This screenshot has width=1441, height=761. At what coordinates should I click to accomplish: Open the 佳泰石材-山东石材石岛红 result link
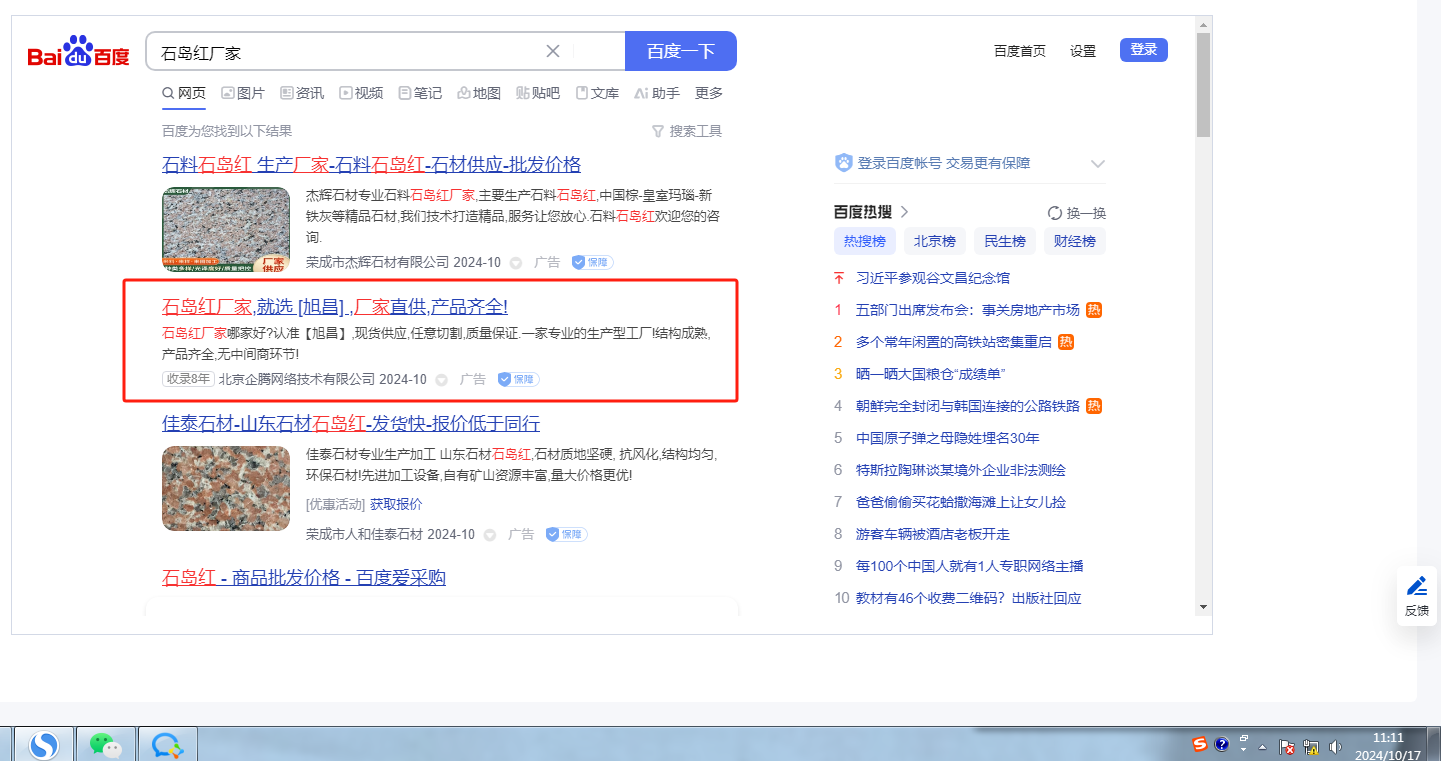coord(350,423)
